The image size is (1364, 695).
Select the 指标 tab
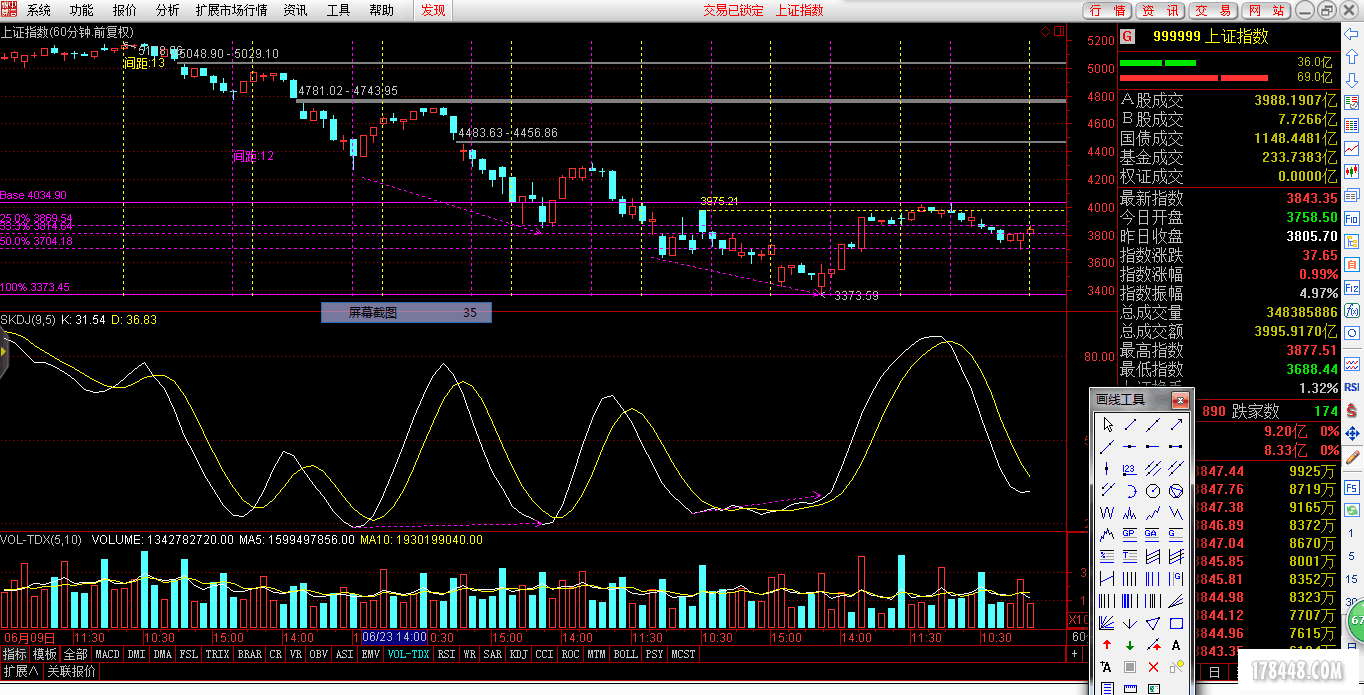[x=14, y=654]
